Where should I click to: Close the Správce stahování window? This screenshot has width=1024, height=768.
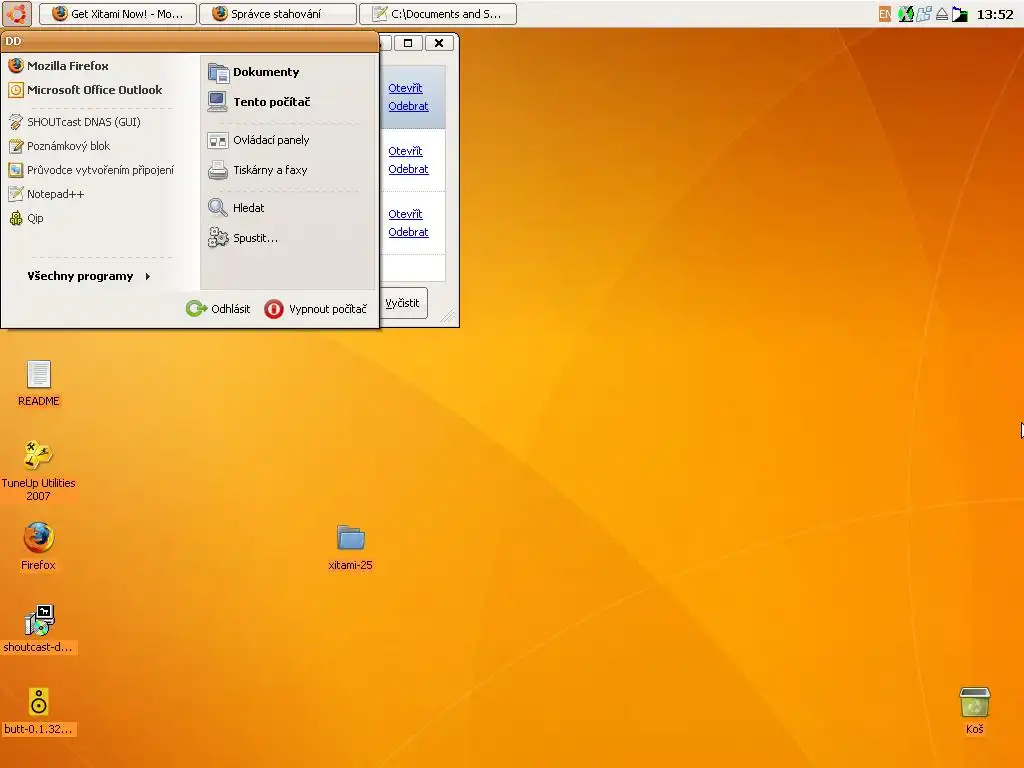click(439, 43)
